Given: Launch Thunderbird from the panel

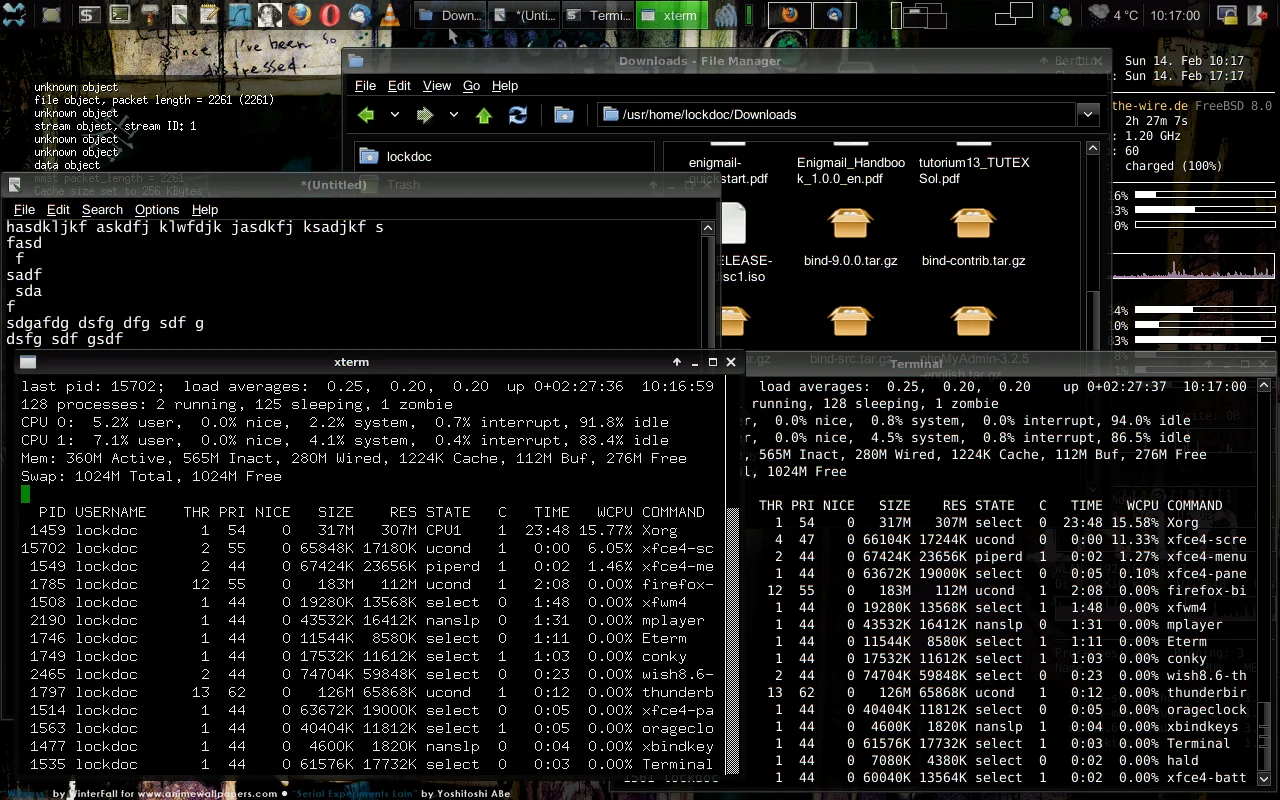Looking at the screenshot, I should pyautogui.click(x=359, y=15).
